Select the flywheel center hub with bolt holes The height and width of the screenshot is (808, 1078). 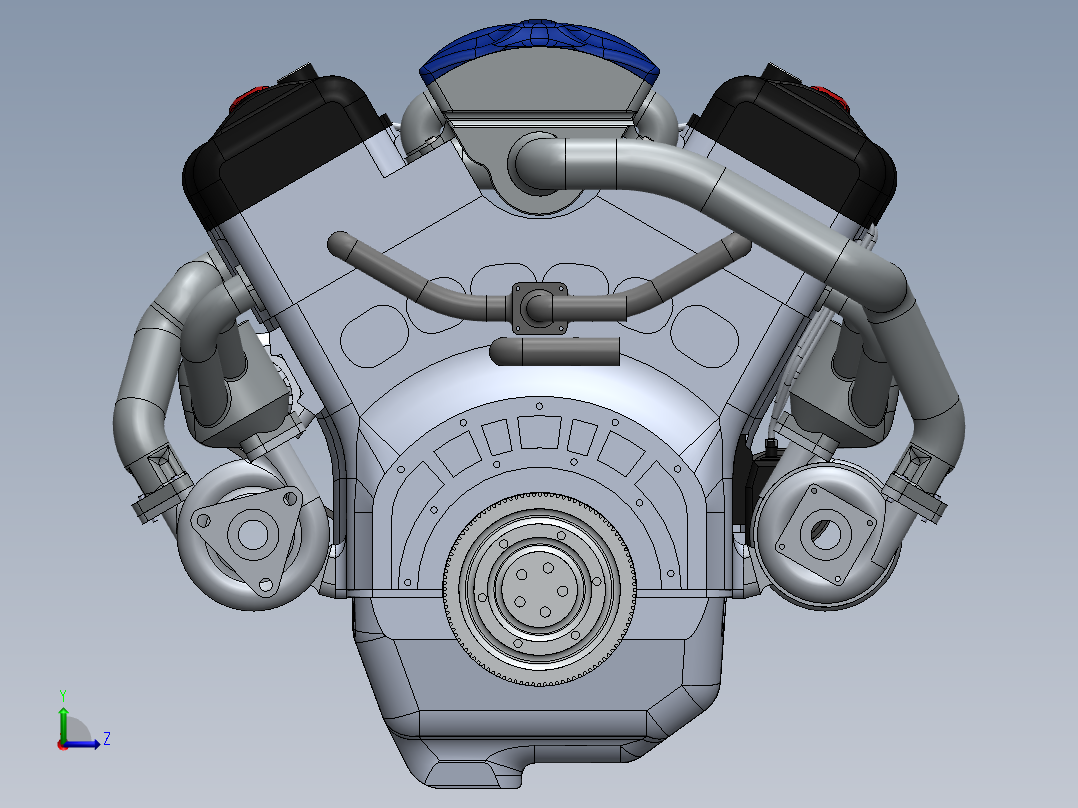[x=538, y=588]
